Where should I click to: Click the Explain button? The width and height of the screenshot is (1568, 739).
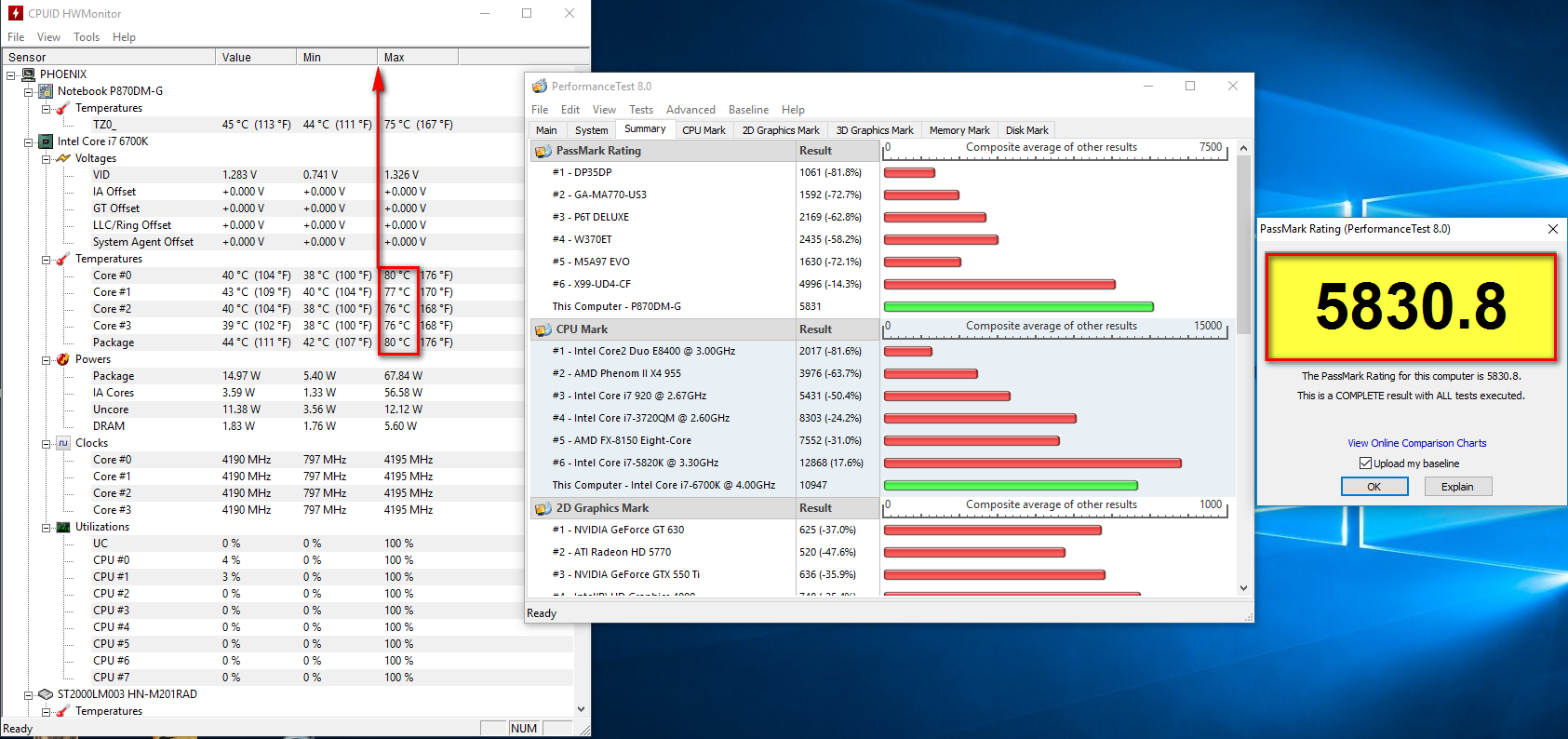tap(1457, 487)
